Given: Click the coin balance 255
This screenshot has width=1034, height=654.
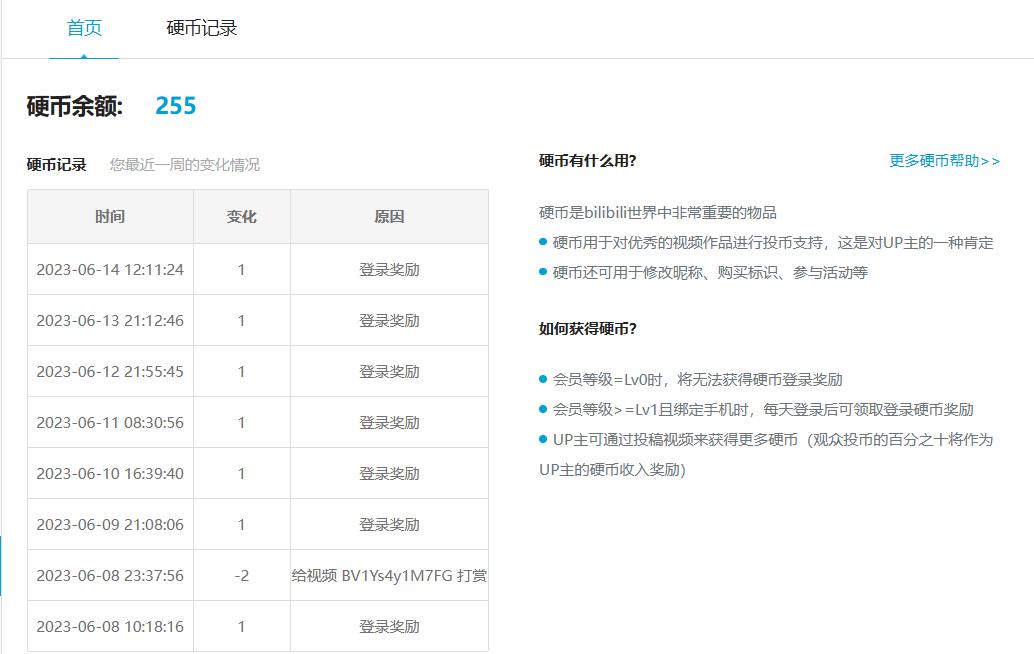Looking at the screenshot, I should coord(175,105).
